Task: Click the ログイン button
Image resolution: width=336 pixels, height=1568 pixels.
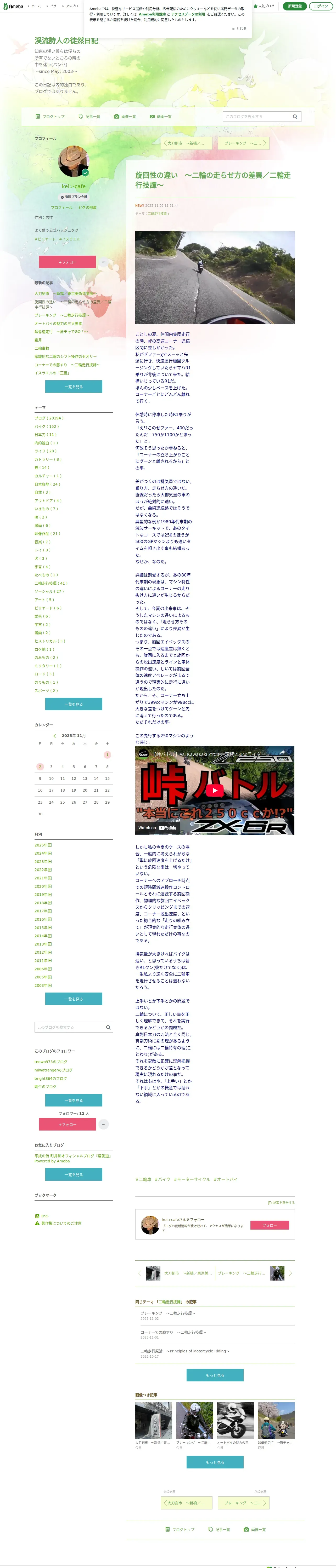Action: 321,6
